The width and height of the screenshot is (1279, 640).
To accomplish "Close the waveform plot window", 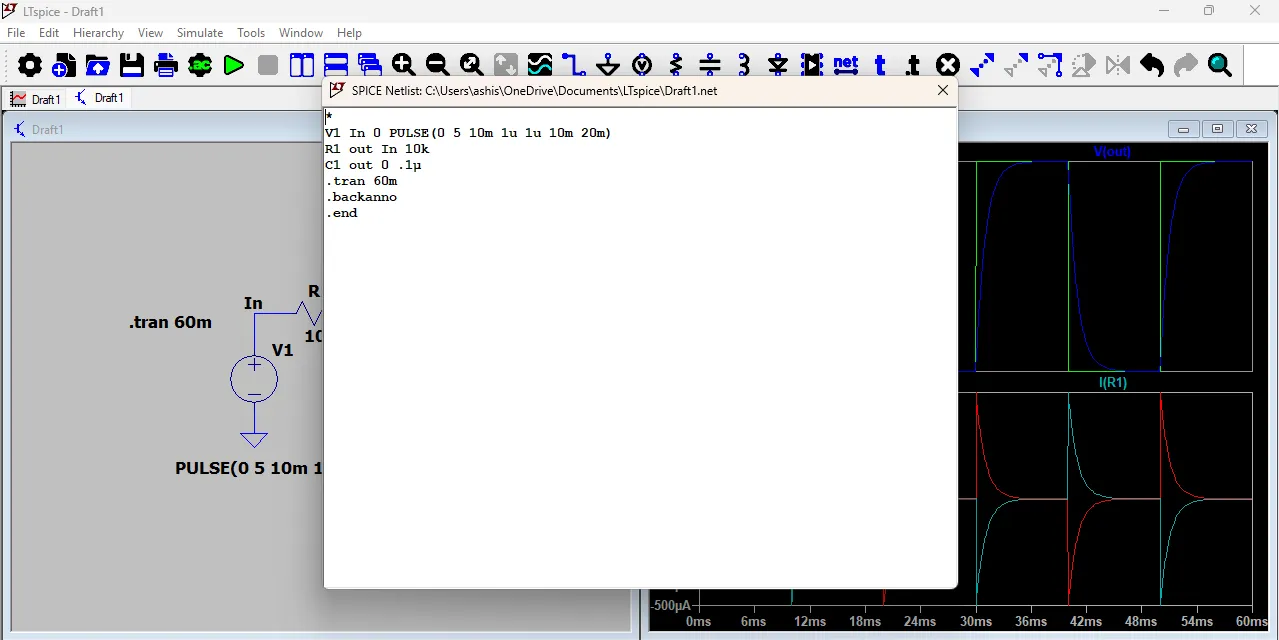I will point(1252,129).
